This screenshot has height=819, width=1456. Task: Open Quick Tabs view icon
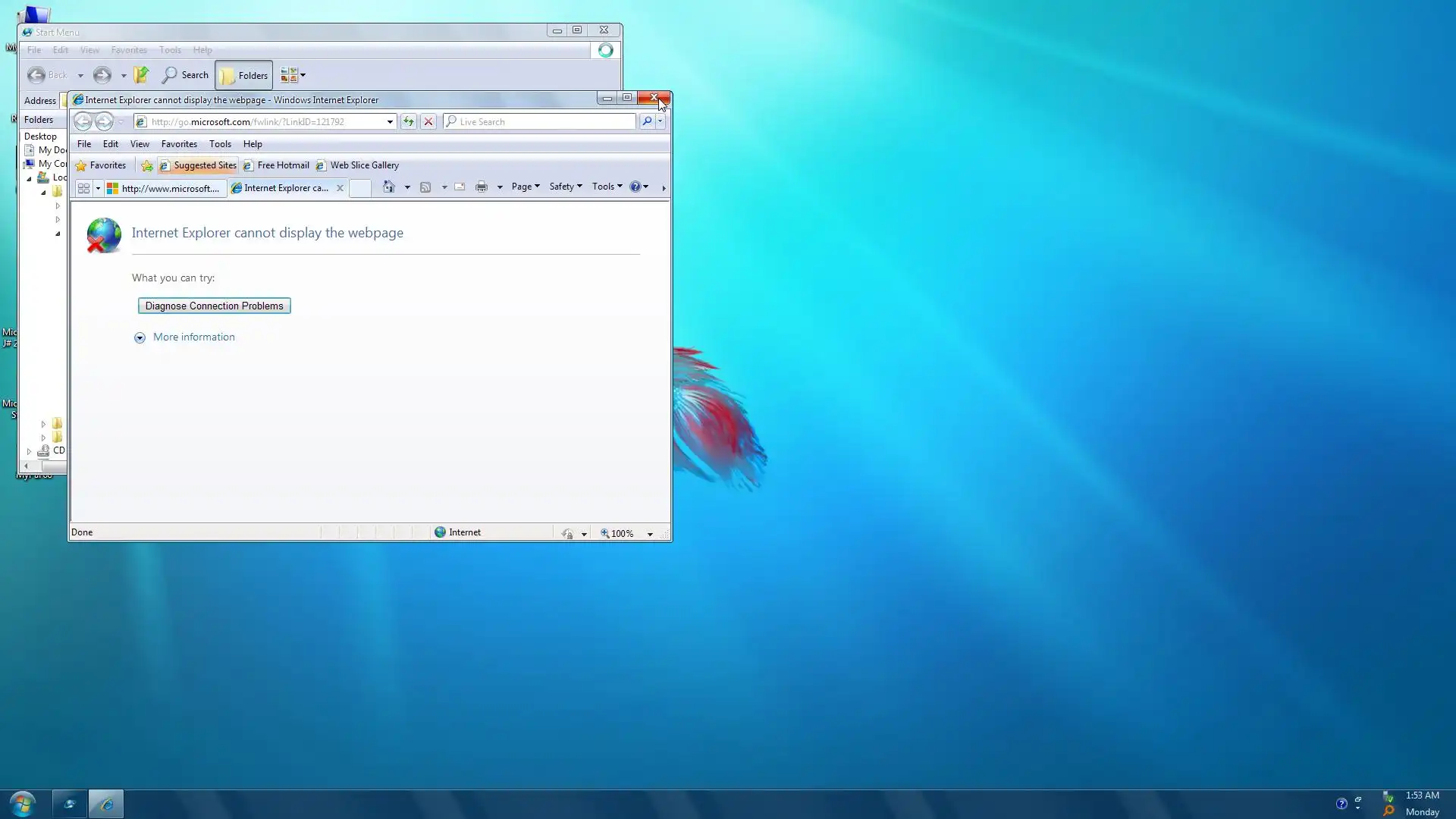click(x=83, y=188)
